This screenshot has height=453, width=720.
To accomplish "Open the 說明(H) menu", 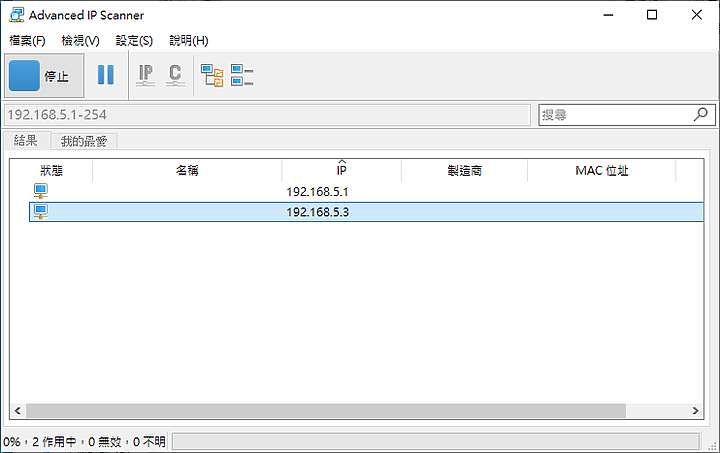I will [189, 40].
